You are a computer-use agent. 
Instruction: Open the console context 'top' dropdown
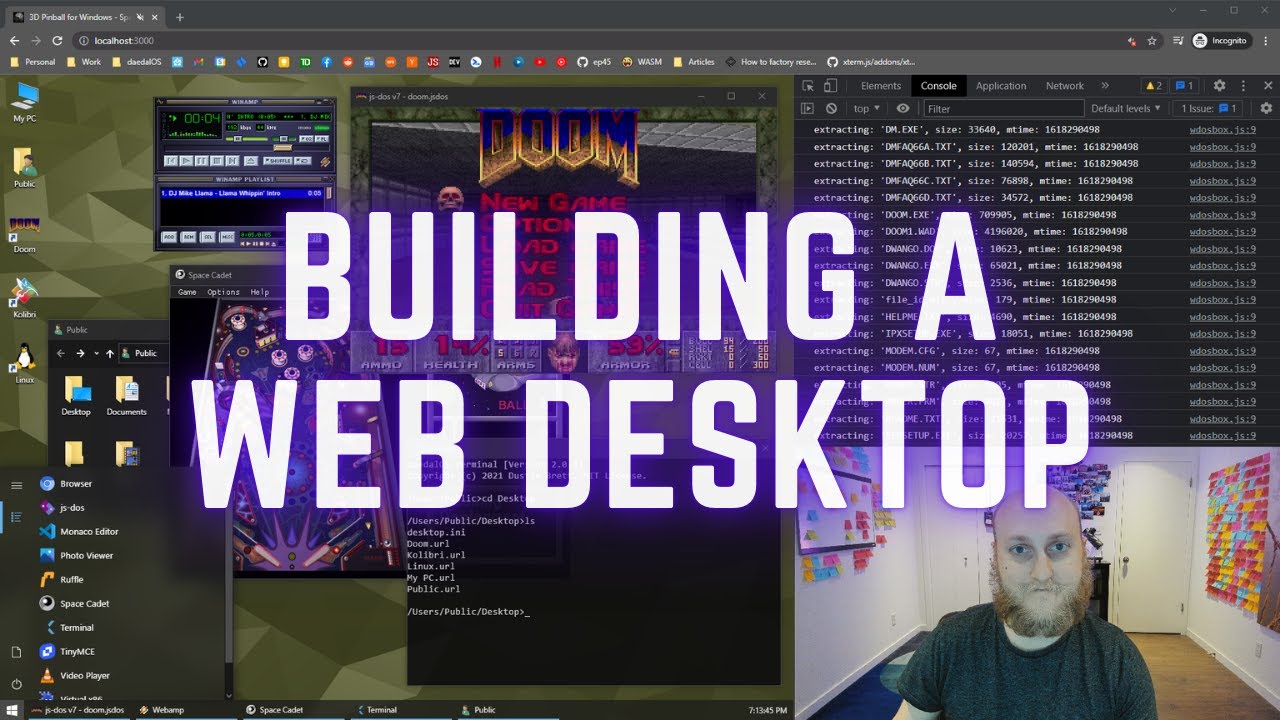867,108
